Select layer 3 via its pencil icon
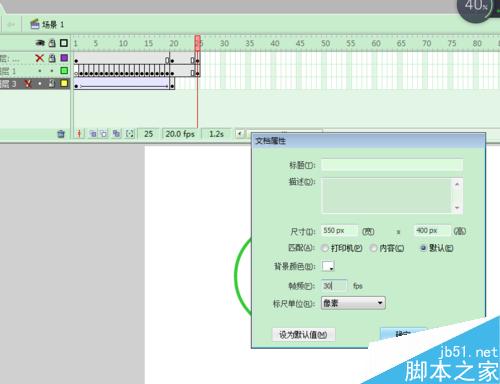The image size is (500, 384). coord(28,83)
